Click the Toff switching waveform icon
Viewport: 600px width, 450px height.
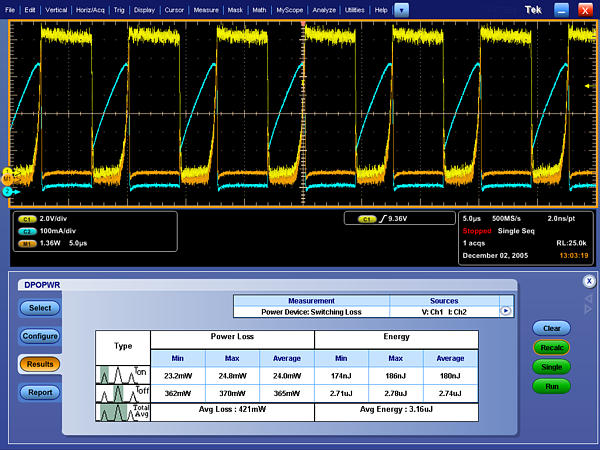pyautogui.click(x=123, y=396)
